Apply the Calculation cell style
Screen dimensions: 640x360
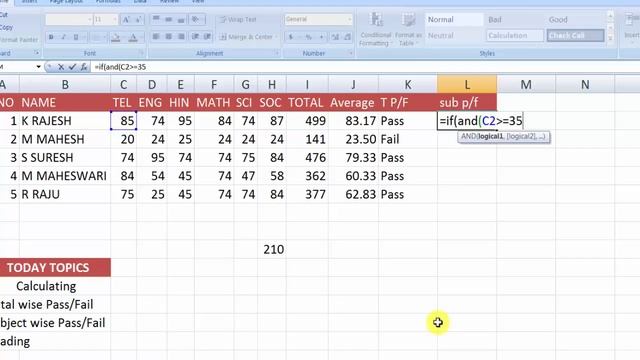click(515, 36)
